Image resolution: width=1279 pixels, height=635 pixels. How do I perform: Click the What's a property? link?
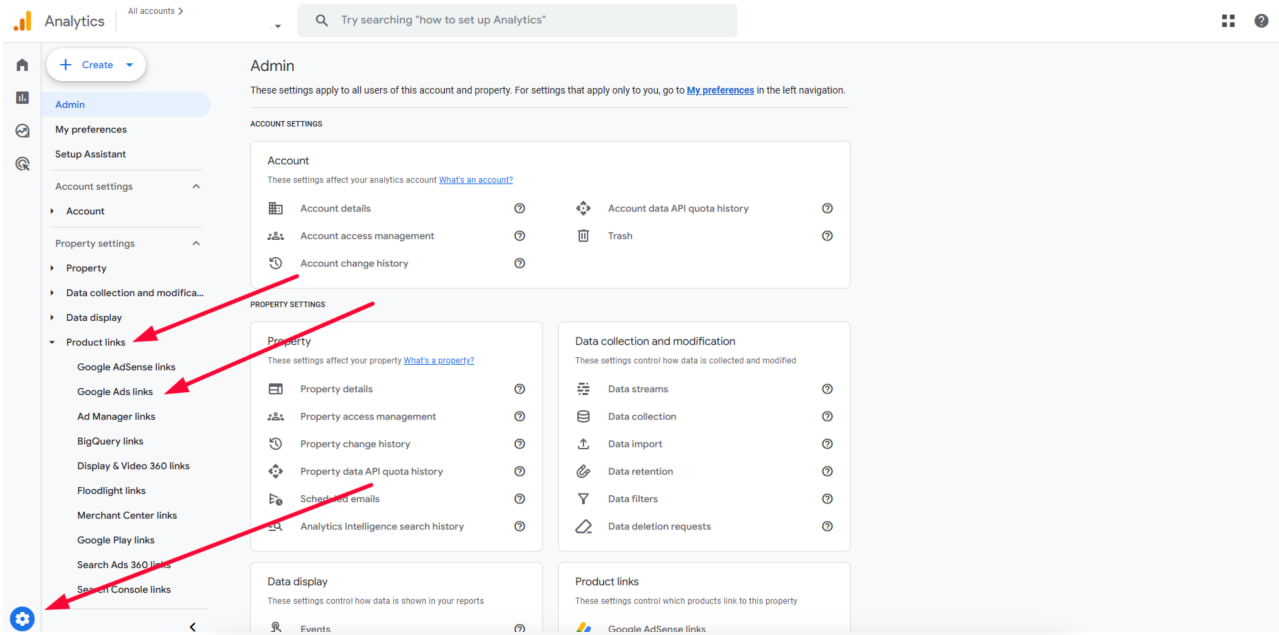[439, 361]
